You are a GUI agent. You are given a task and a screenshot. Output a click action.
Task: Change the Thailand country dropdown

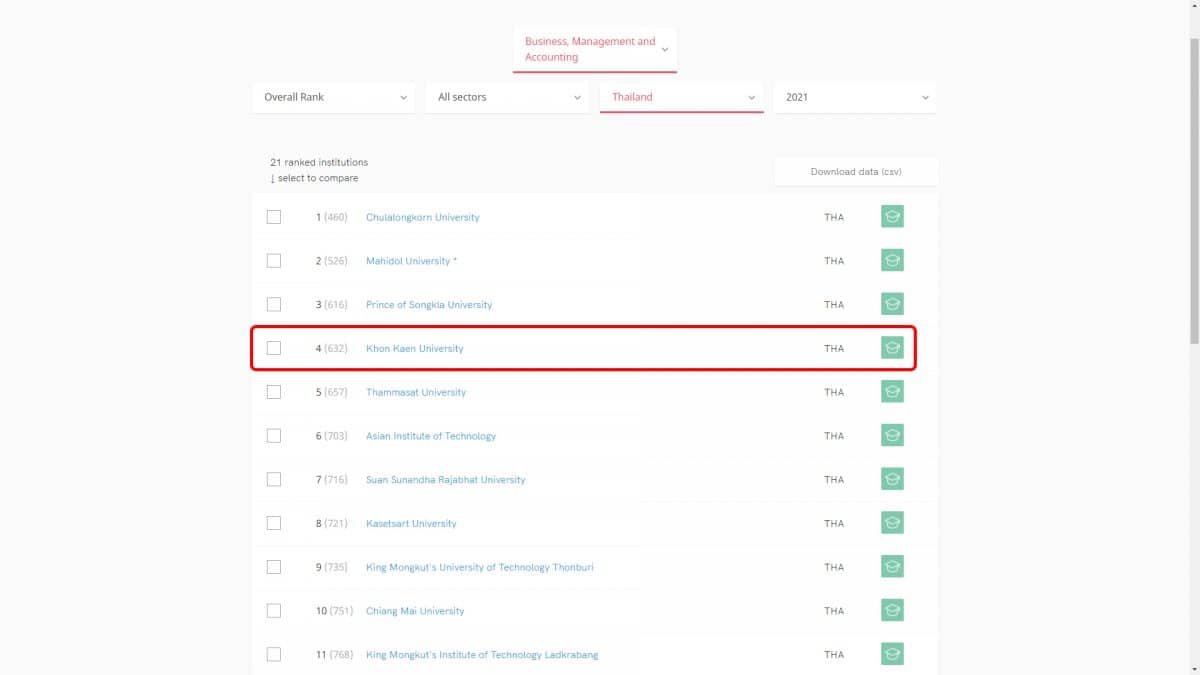click(x=682, y=97)
